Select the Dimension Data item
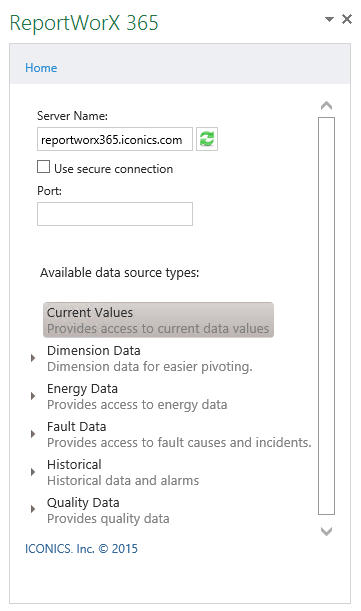The image size is (361, 611). [x=150, y=358]
